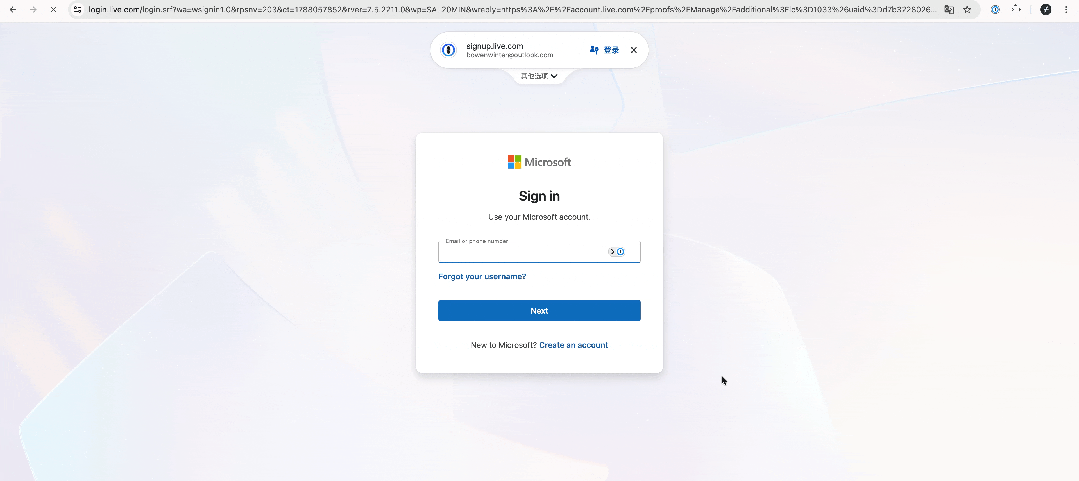Go back with the browser back arrow
The image size is (1079, 481).
coord(12,10)
